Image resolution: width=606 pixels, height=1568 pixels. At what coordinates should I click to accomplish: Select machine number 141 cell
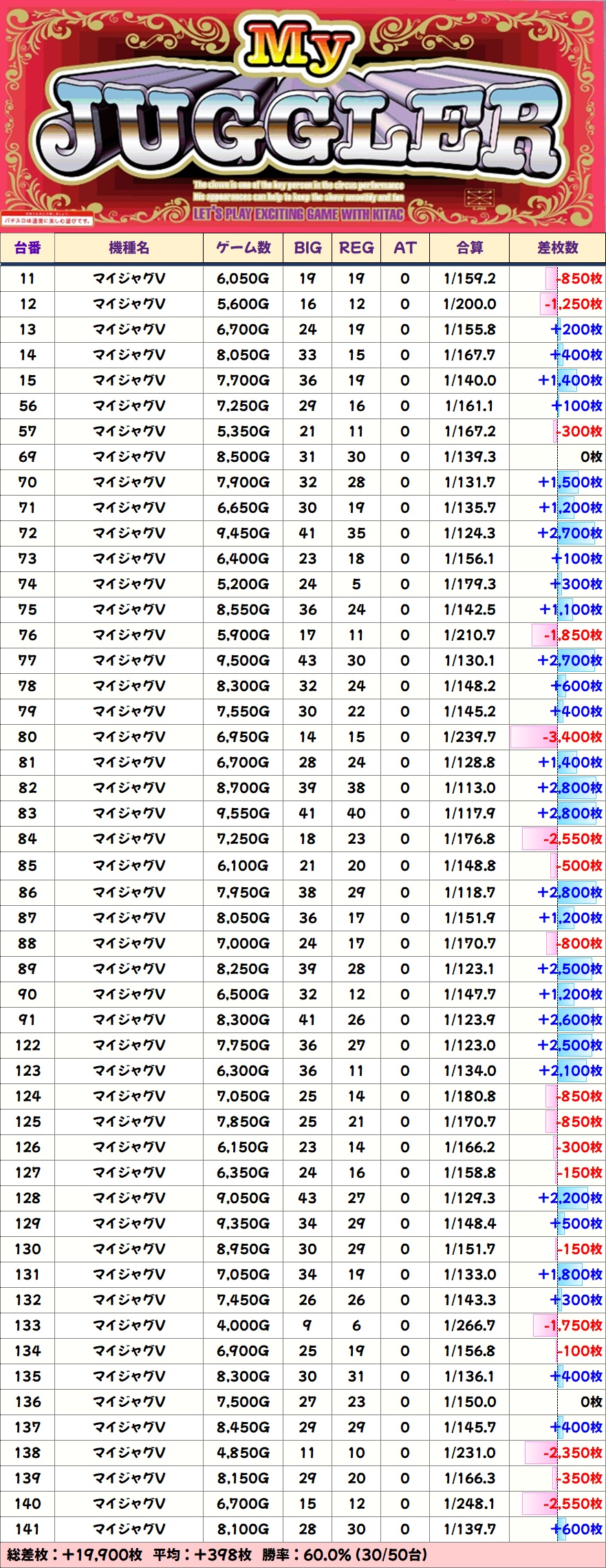click(x=28, y=1529)
